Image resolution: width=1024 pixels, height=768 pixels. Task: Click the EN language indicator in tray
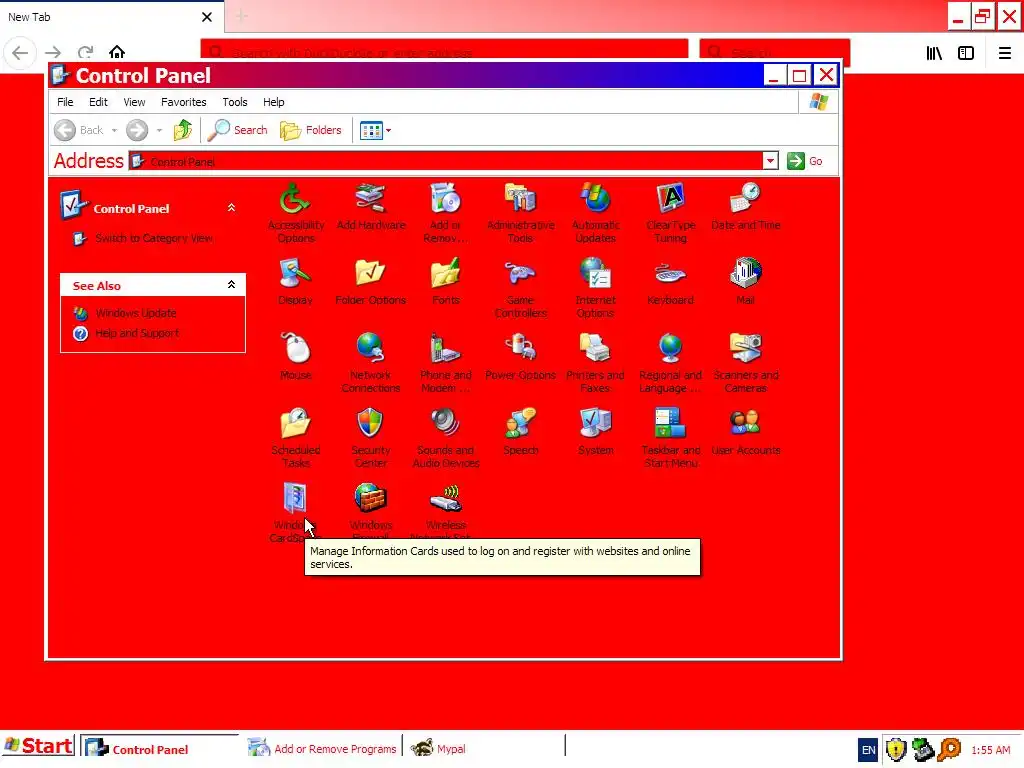868,750
